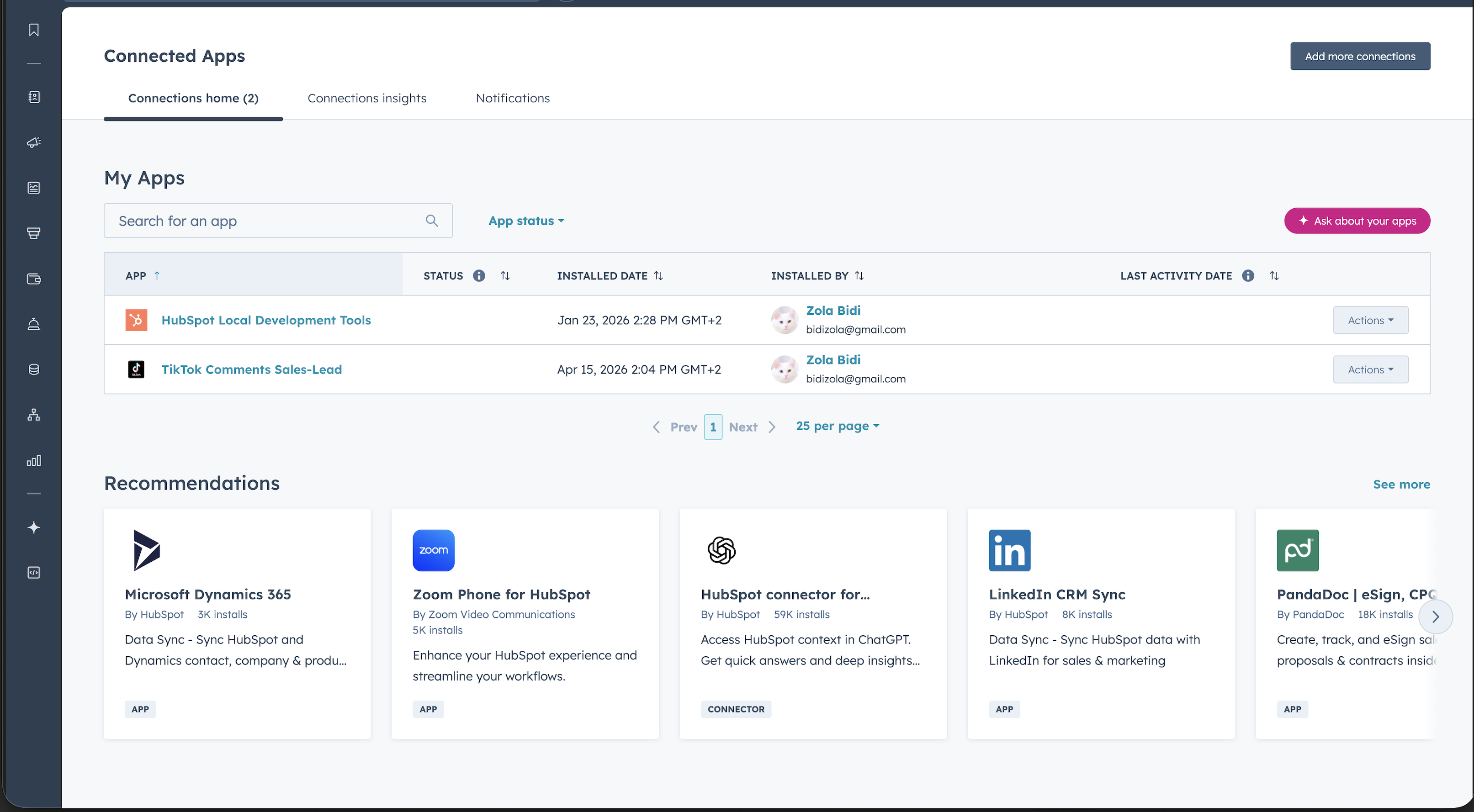
Task: Click the LinkedIn logo in Recommendations
Action: point(1010,550)
